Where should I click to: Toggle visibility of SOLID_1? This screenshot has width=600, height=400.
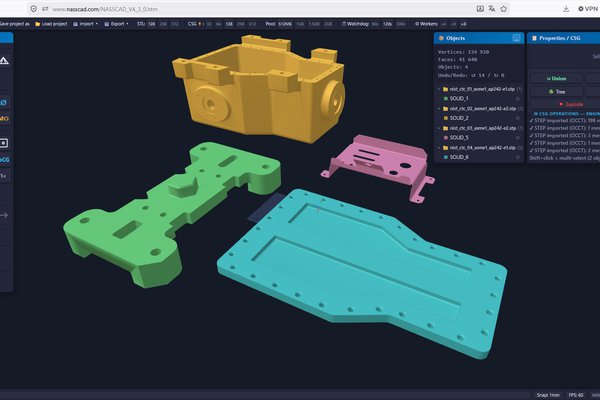[x=518, y=98]
